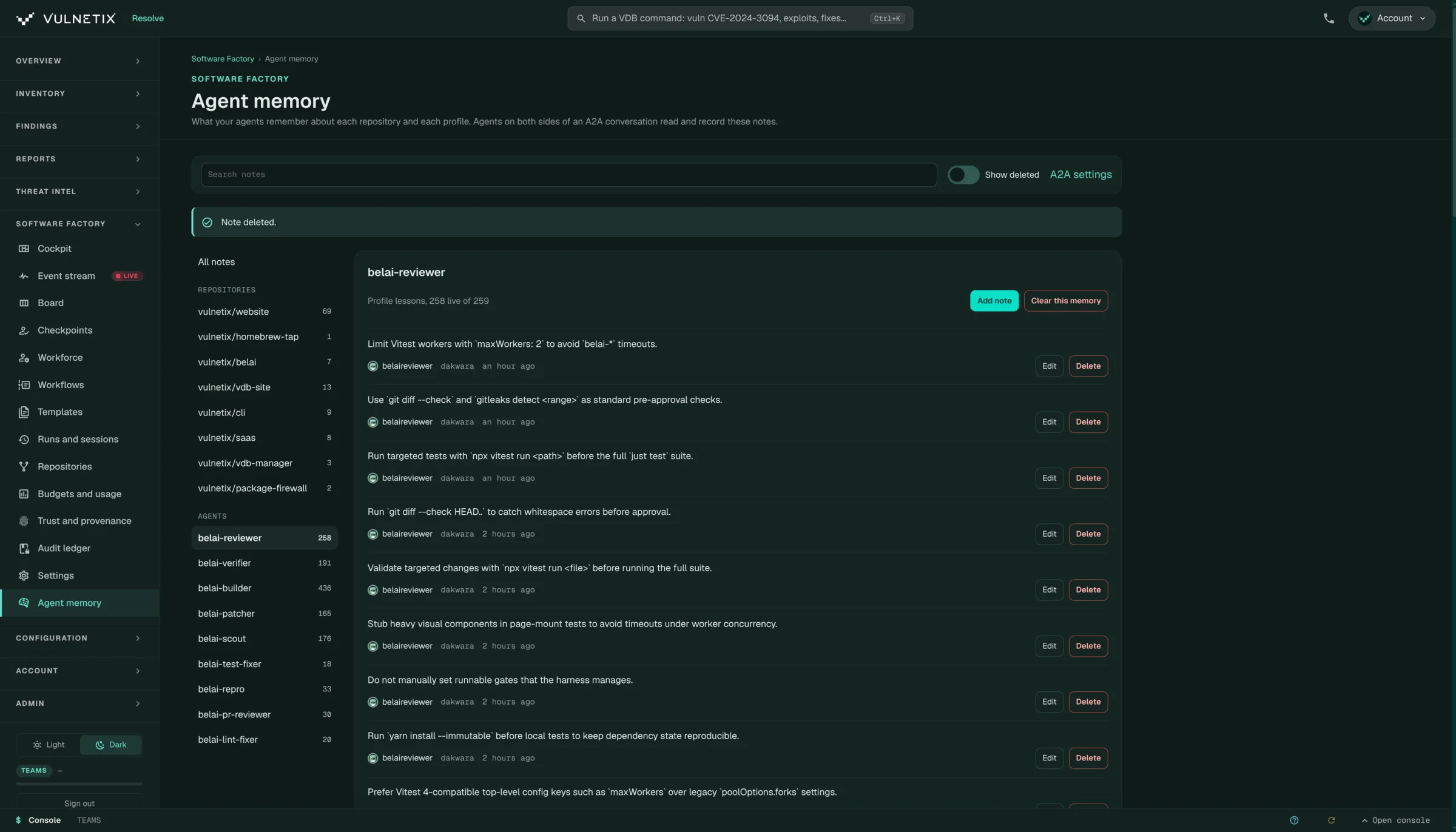
Task: Click the phone icon in top bar
Action: coord(1329,18)
